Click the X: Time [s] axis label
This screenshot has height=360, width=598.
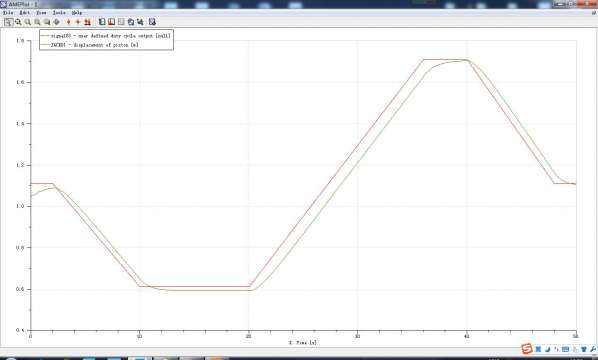302,342
